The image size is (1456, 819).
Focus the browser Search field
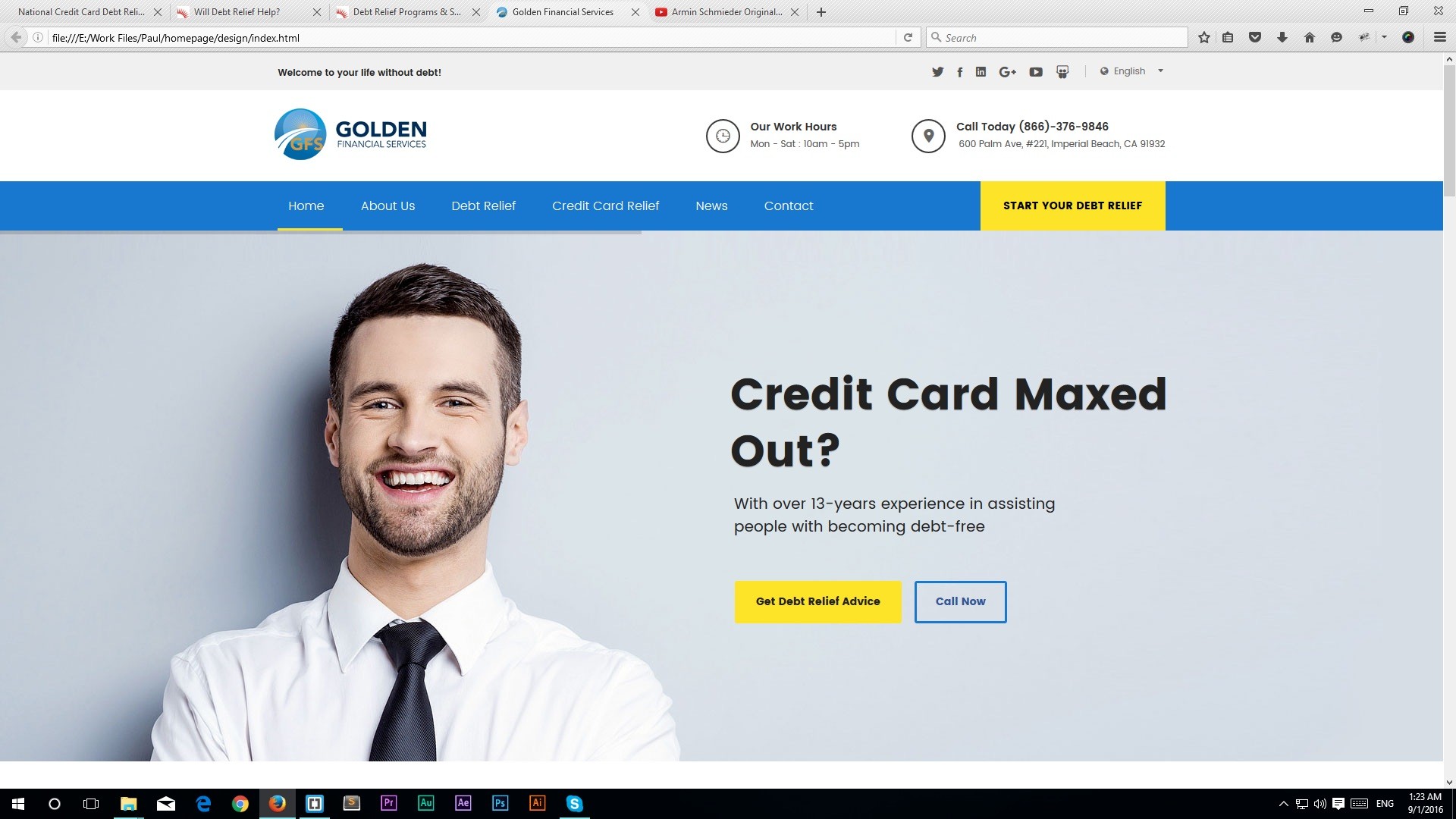[x=1057, y=37]
